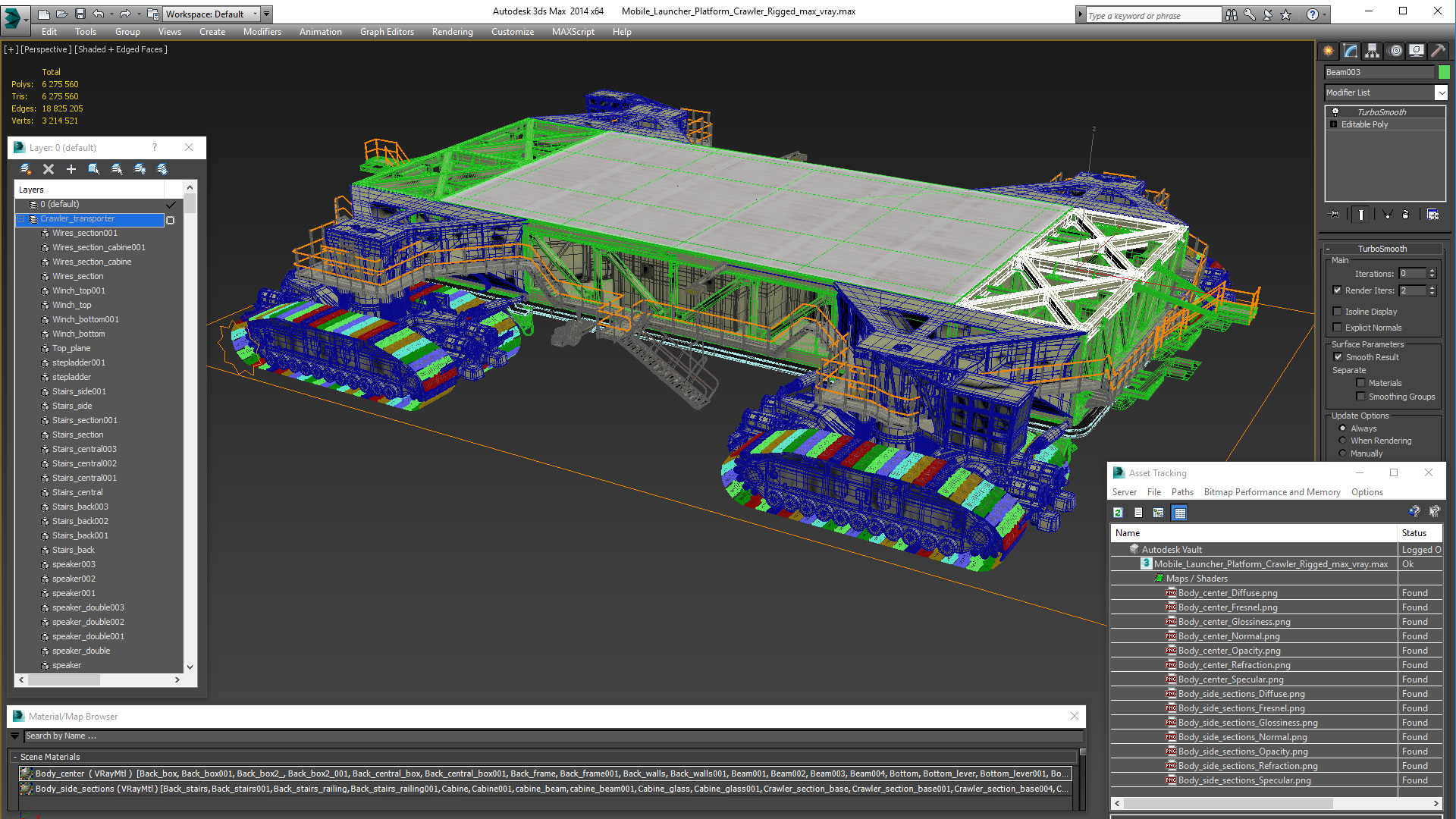Collapse the Crawler_transporter layer tree
Screen dimensions: 1456x819
[22, 219]
